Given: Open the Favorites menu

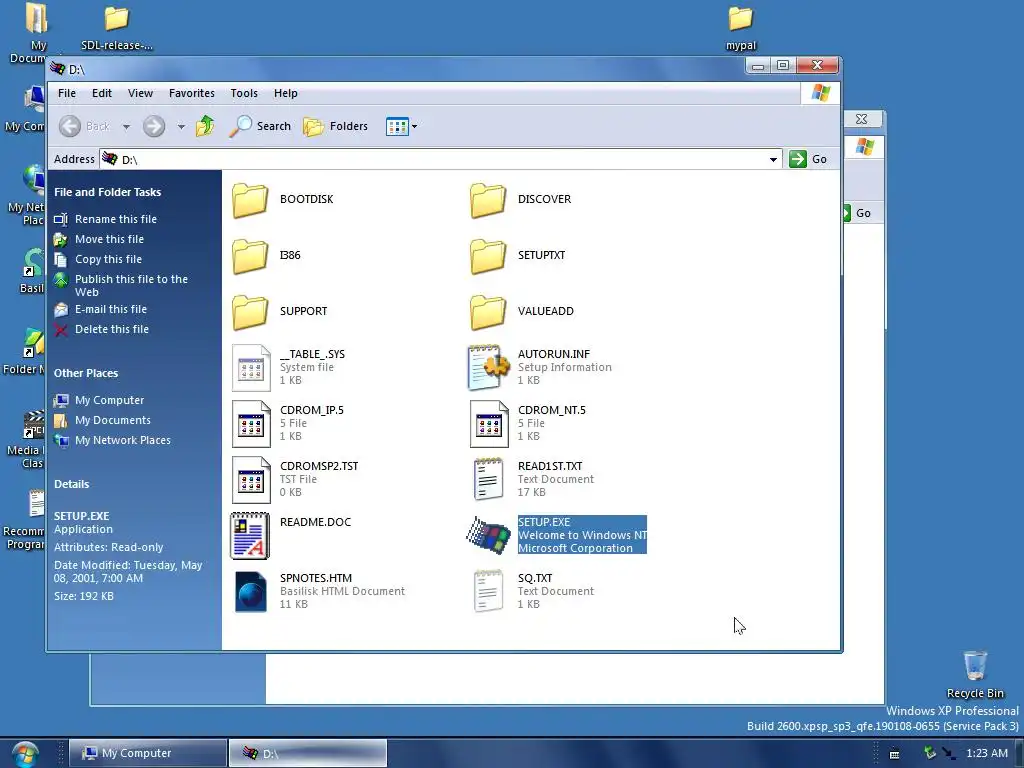Looking at the screenshot, I should [191, 93].
